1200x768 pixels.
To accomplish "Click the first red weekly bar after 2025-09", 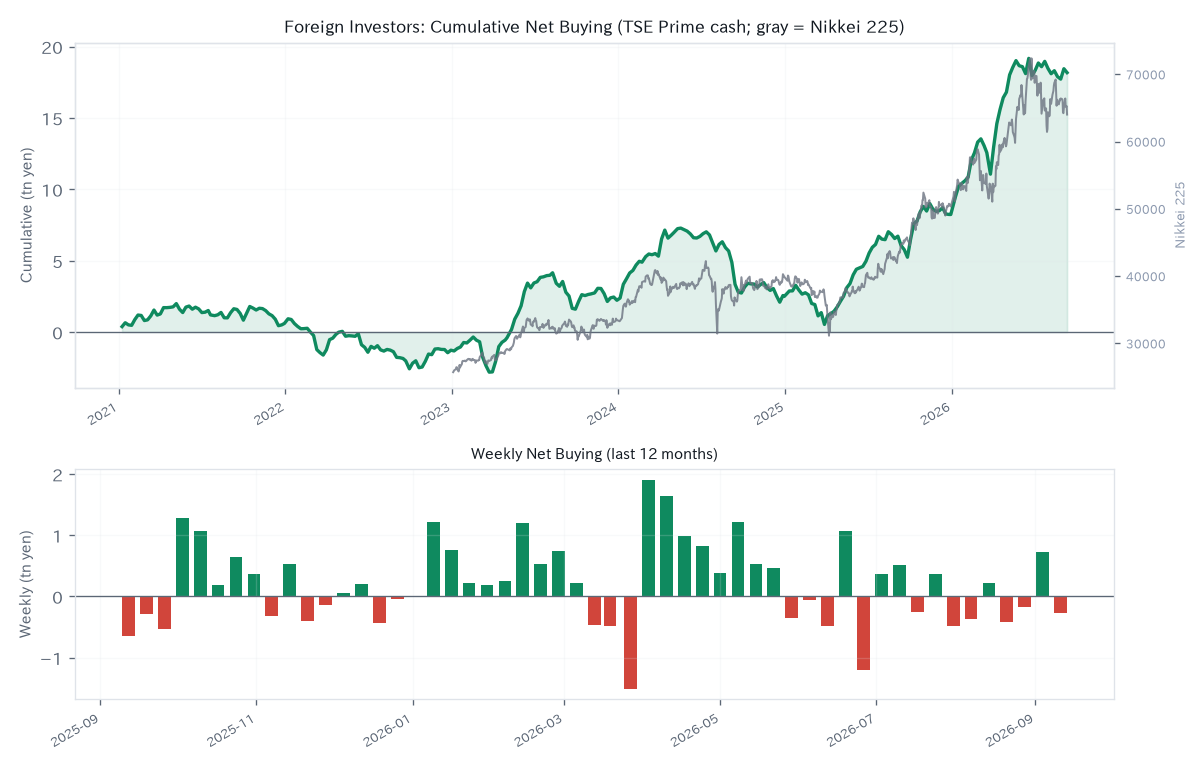I will coord(128,616).
